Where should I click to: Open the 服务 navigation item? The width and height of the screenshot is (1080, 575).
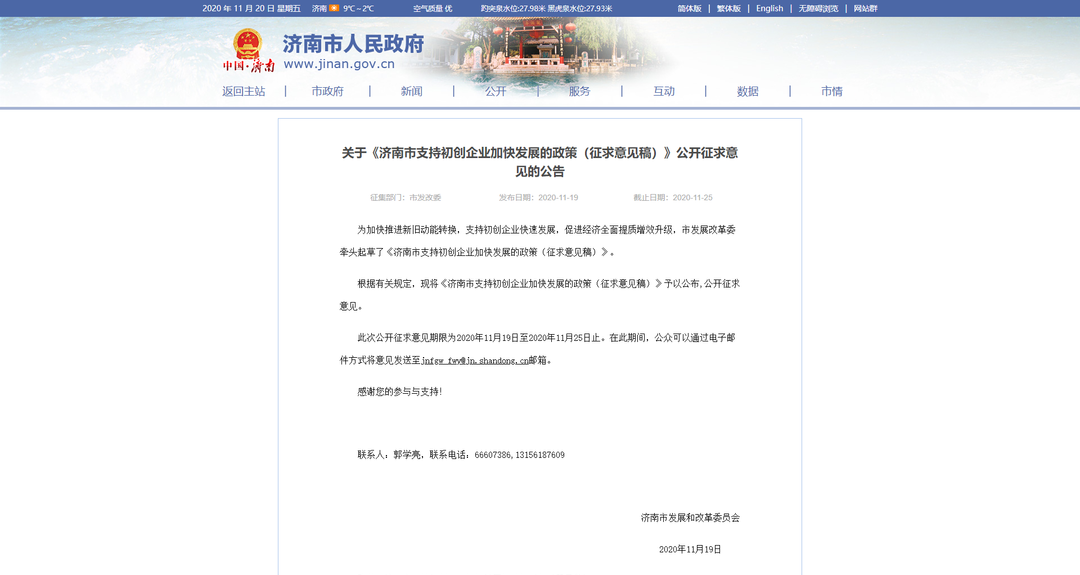[x=579, y=91]
